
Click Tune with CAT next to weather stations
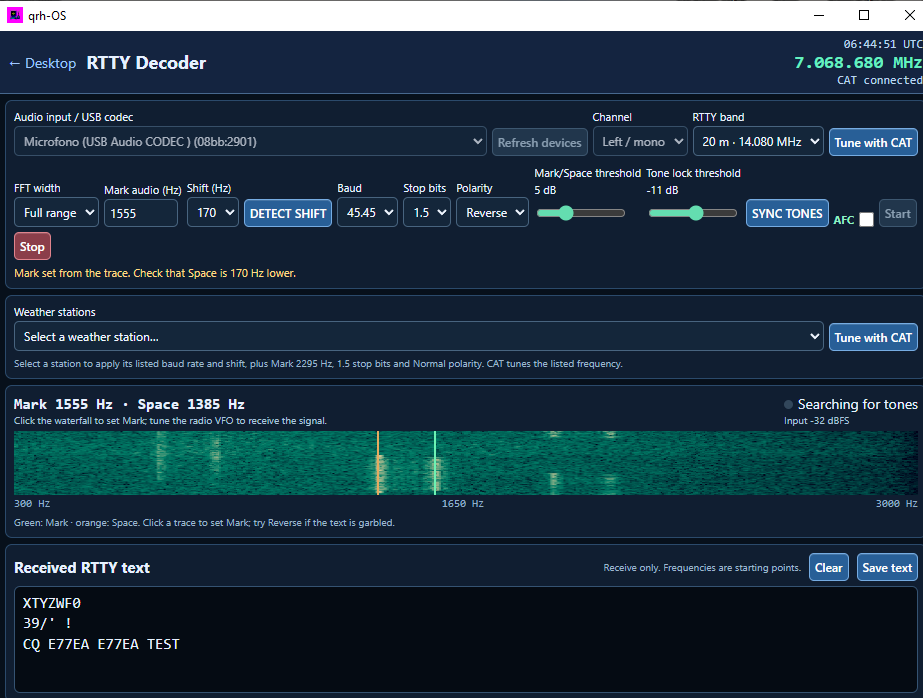coord(873,337)
